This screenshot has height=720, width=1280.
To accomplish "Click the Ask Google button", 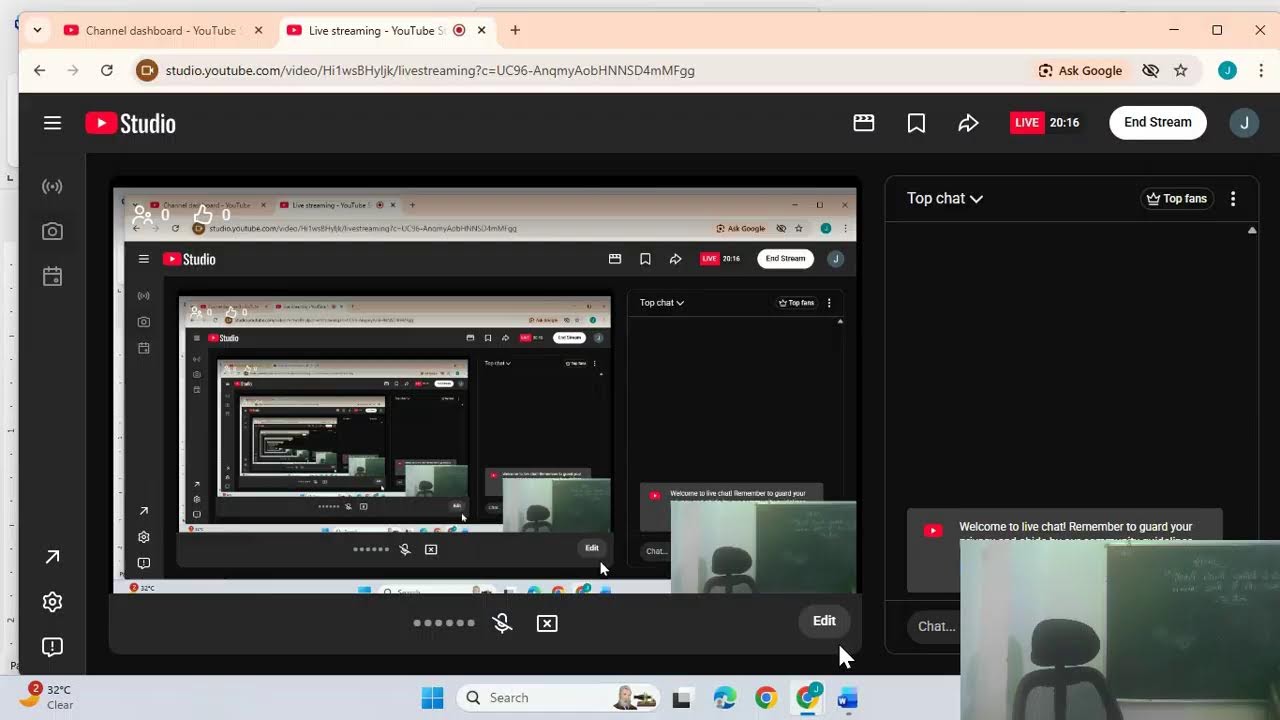I will click(x=1080, y=70).
